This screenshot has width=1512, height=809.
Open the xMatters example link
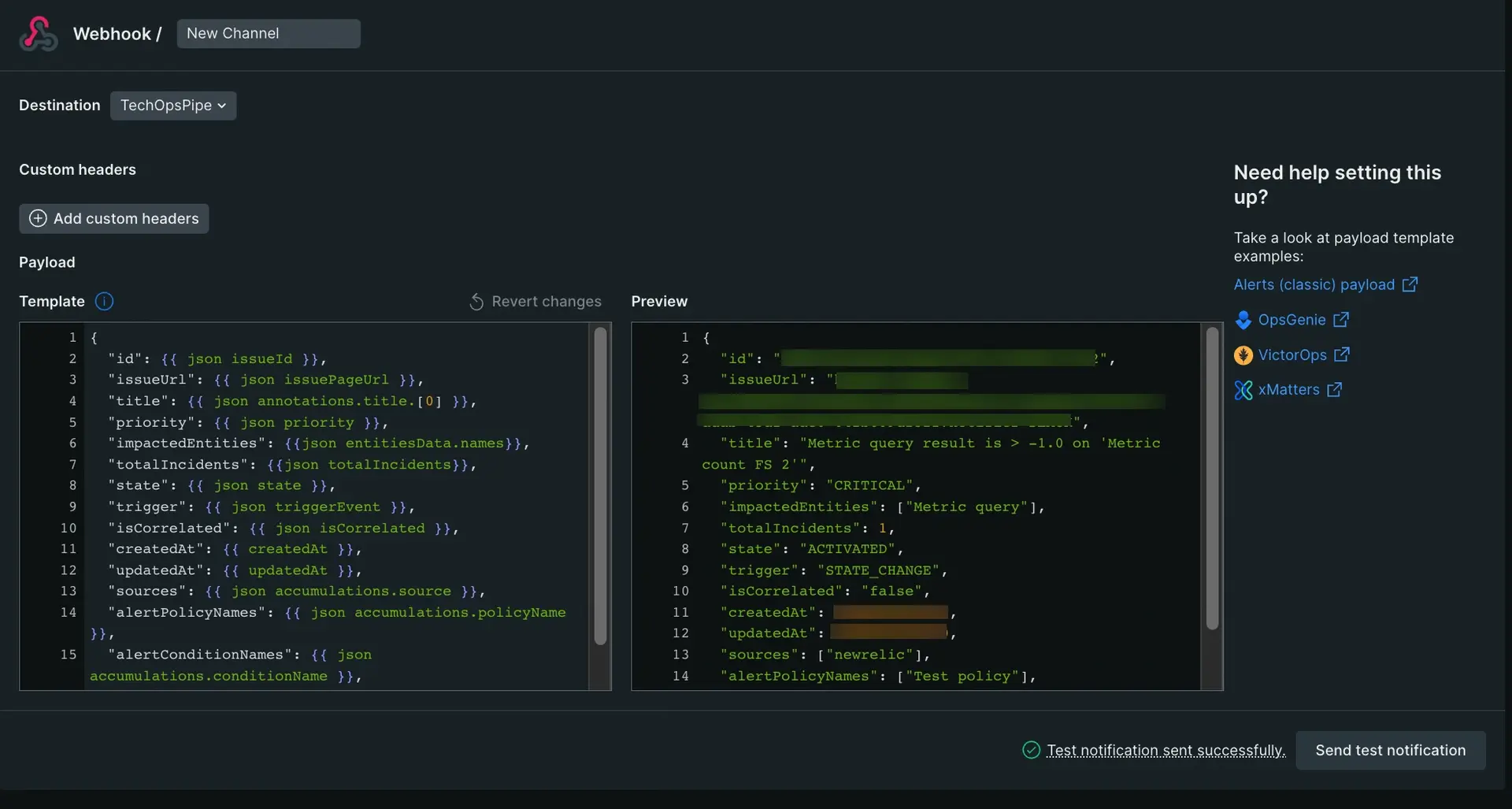pos(1288,390)
